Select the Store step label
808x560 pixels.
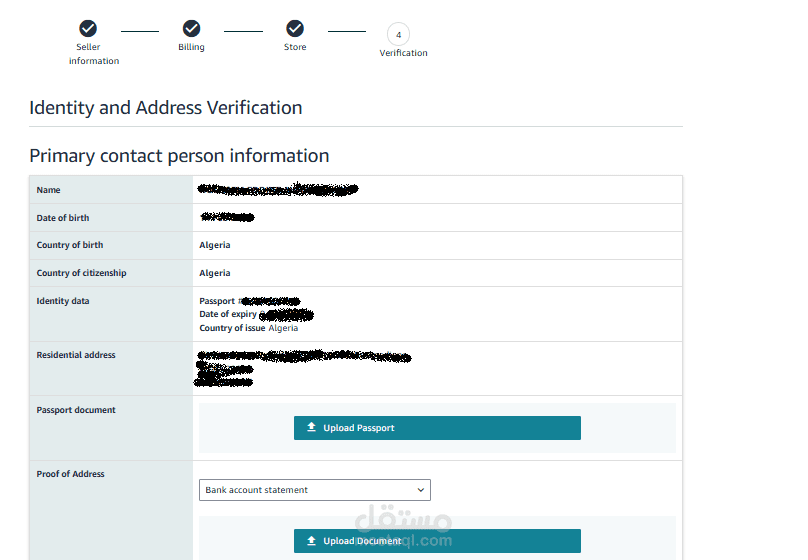(x=295, y=47)
